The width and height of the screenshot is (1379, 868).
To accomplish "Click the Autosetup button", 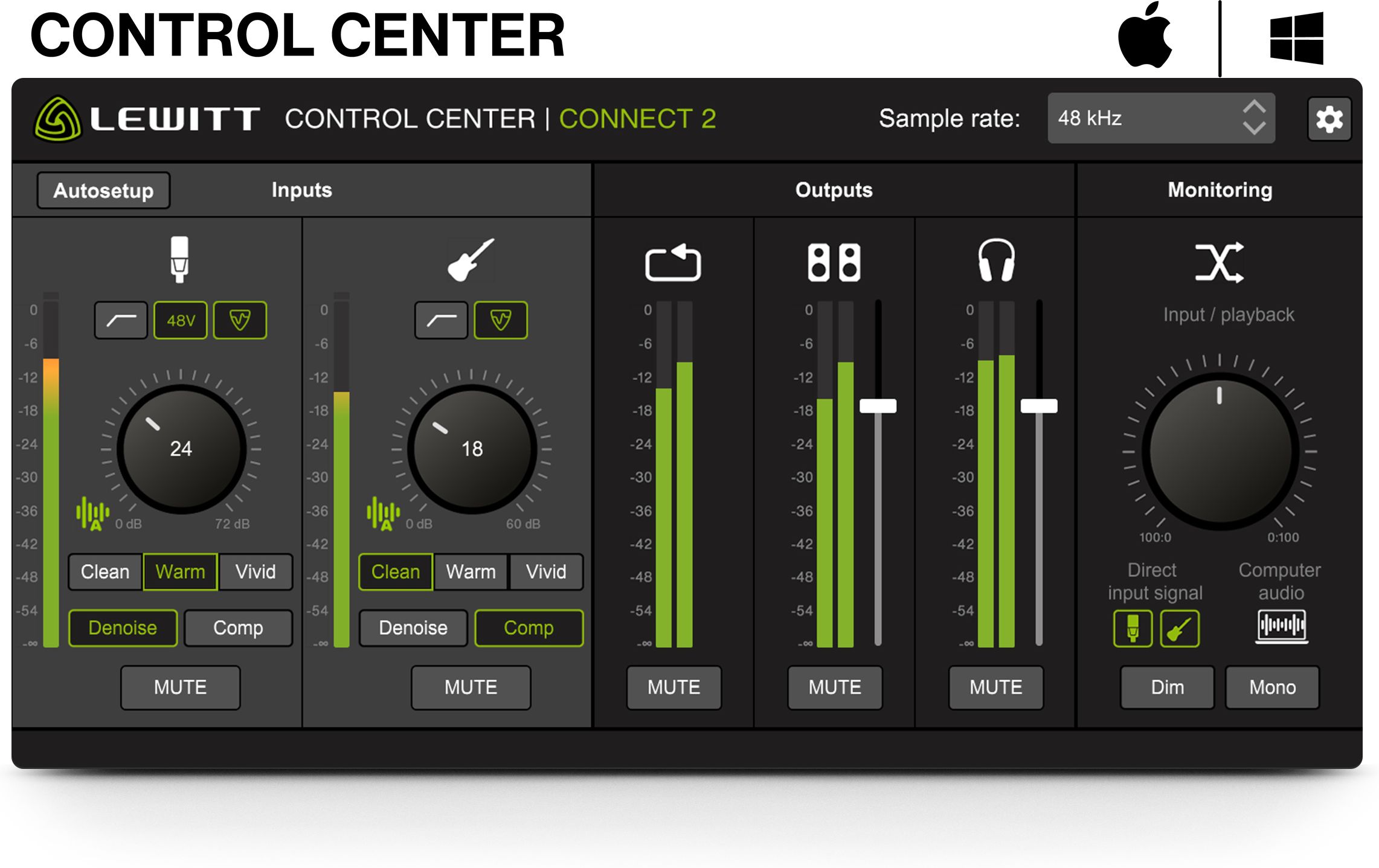I will (103, 191).
